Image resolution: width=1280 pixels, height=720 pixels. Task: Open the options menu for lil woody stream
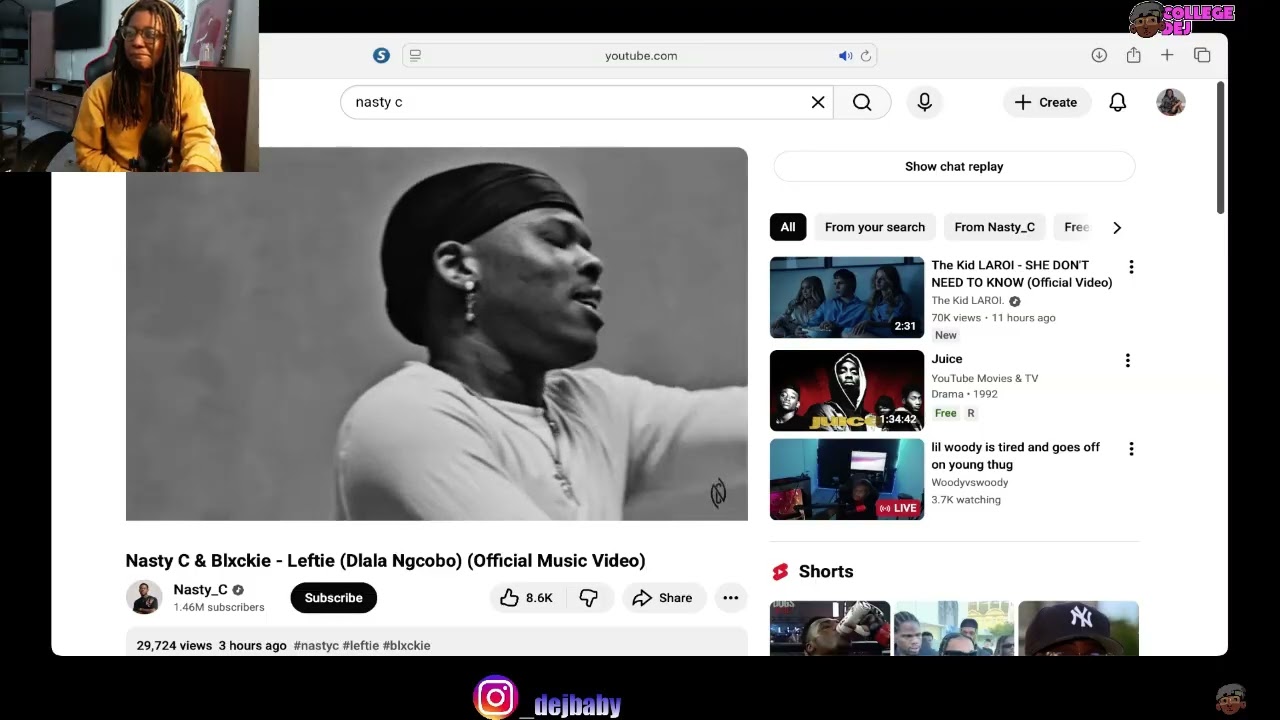pyautogui.click(x=1131, y=449)
